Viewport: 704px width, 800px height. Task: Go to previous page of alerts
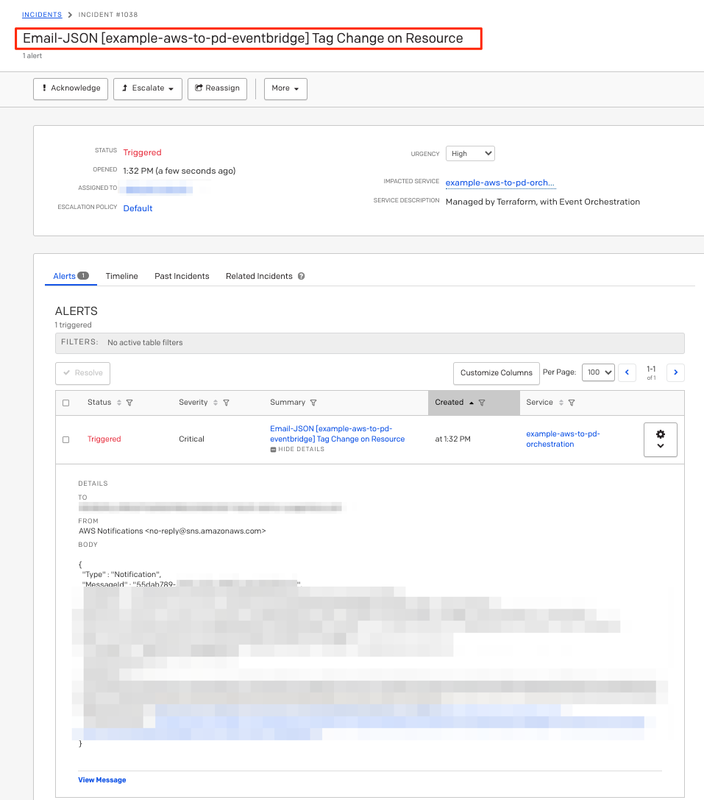tap(627, 372)
